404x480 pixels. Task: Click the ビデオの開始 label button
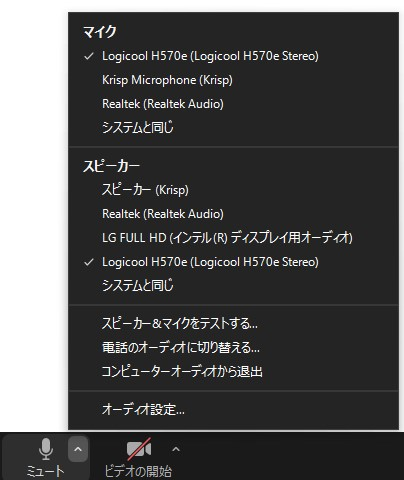tap(138, 471)
